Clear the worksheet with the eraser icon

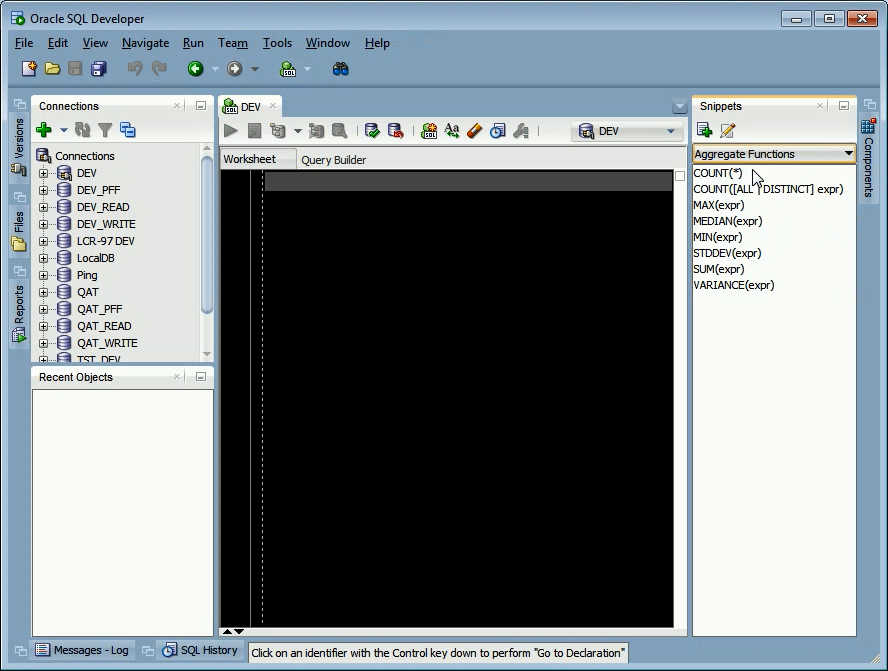click(x=475, y=131)
